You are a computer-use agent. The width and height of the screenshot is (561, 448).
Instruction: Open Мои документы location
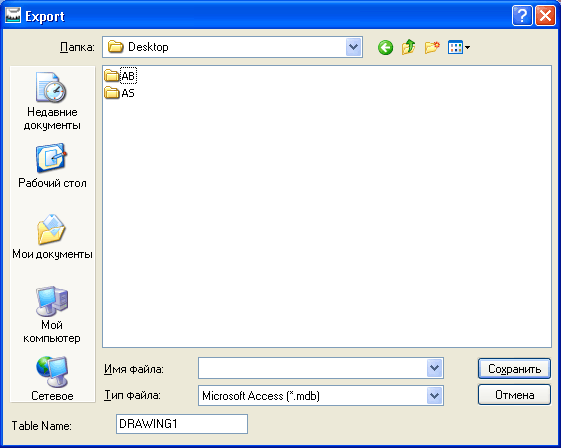click(52, 237)
